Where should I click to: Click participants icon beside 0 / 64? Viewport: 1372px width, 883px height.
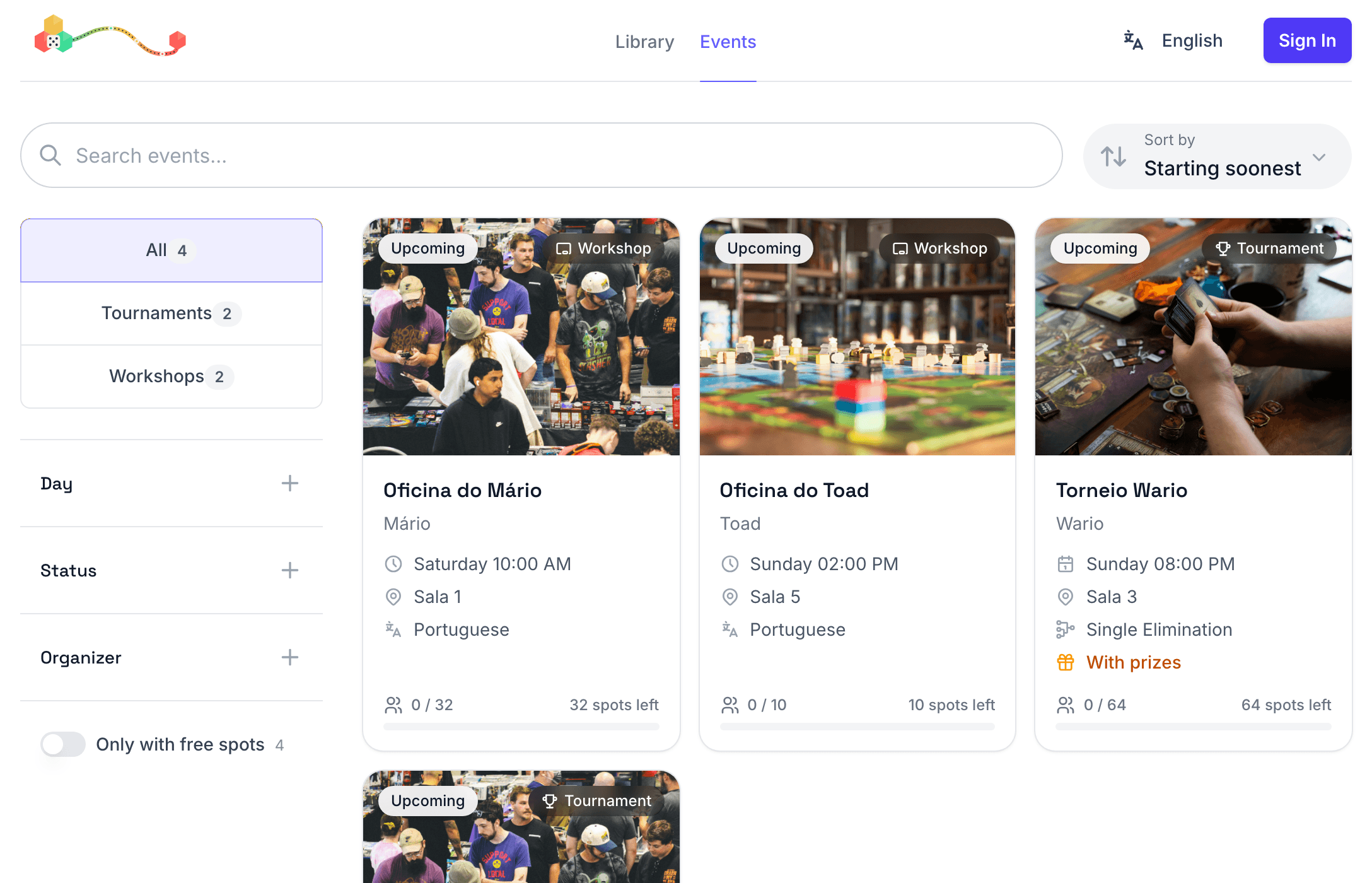click(1066, 705)
